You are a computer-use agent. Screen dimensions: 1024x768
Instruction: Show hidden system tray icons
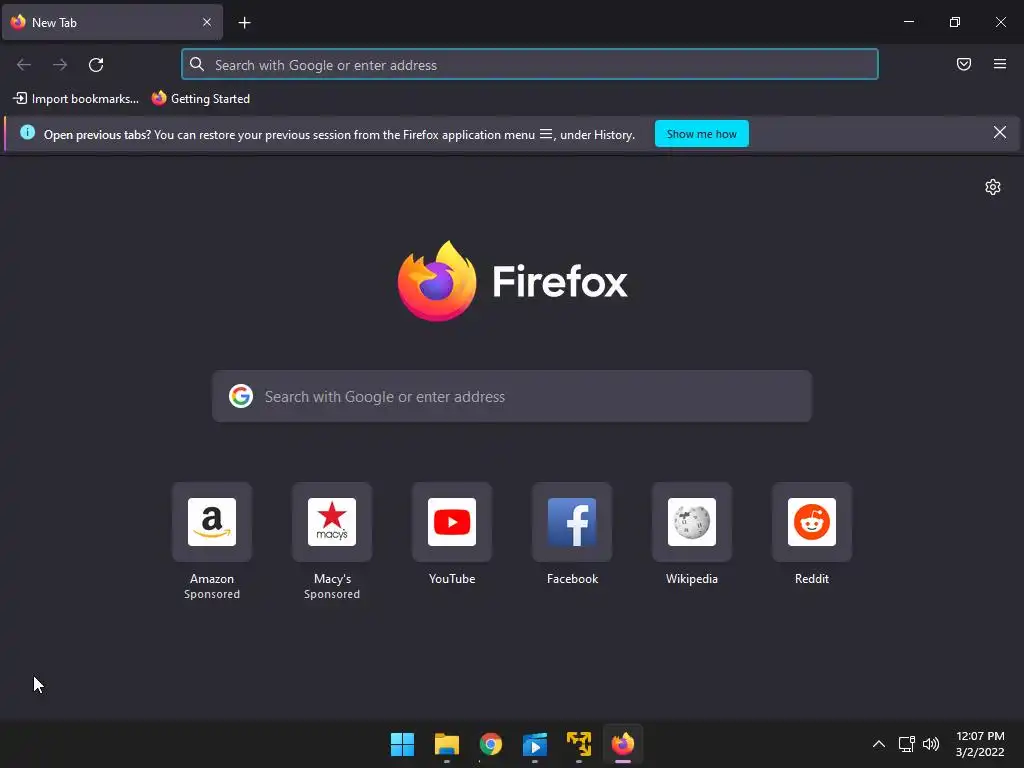click(879, 744)
